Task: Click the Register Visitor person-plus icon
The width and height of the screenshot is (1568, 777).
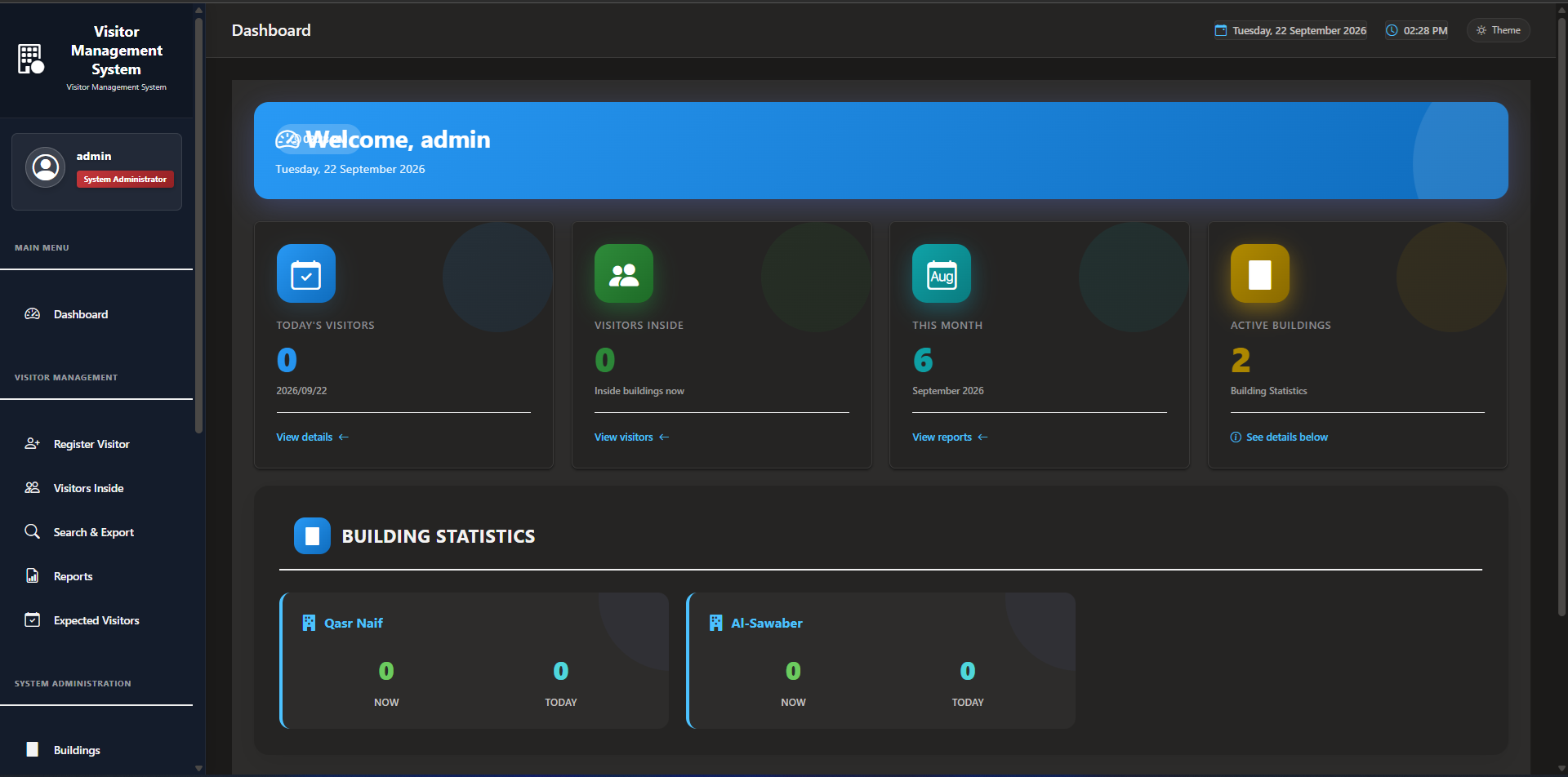Action: (33, 444)
